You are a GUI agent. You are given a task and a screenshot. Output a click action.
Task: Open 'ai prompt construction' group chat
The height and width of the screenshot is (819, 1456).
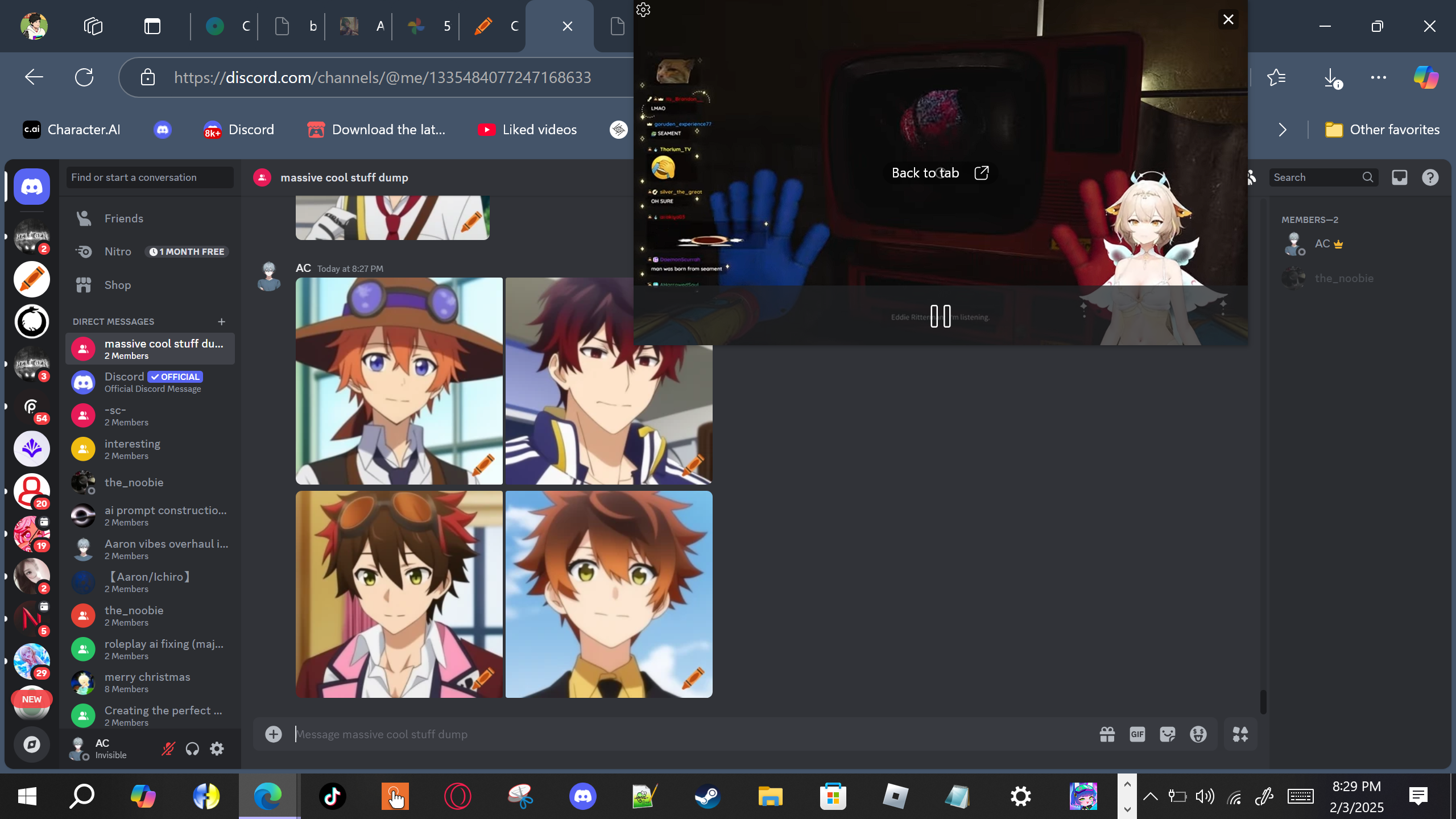pos(150,516)
